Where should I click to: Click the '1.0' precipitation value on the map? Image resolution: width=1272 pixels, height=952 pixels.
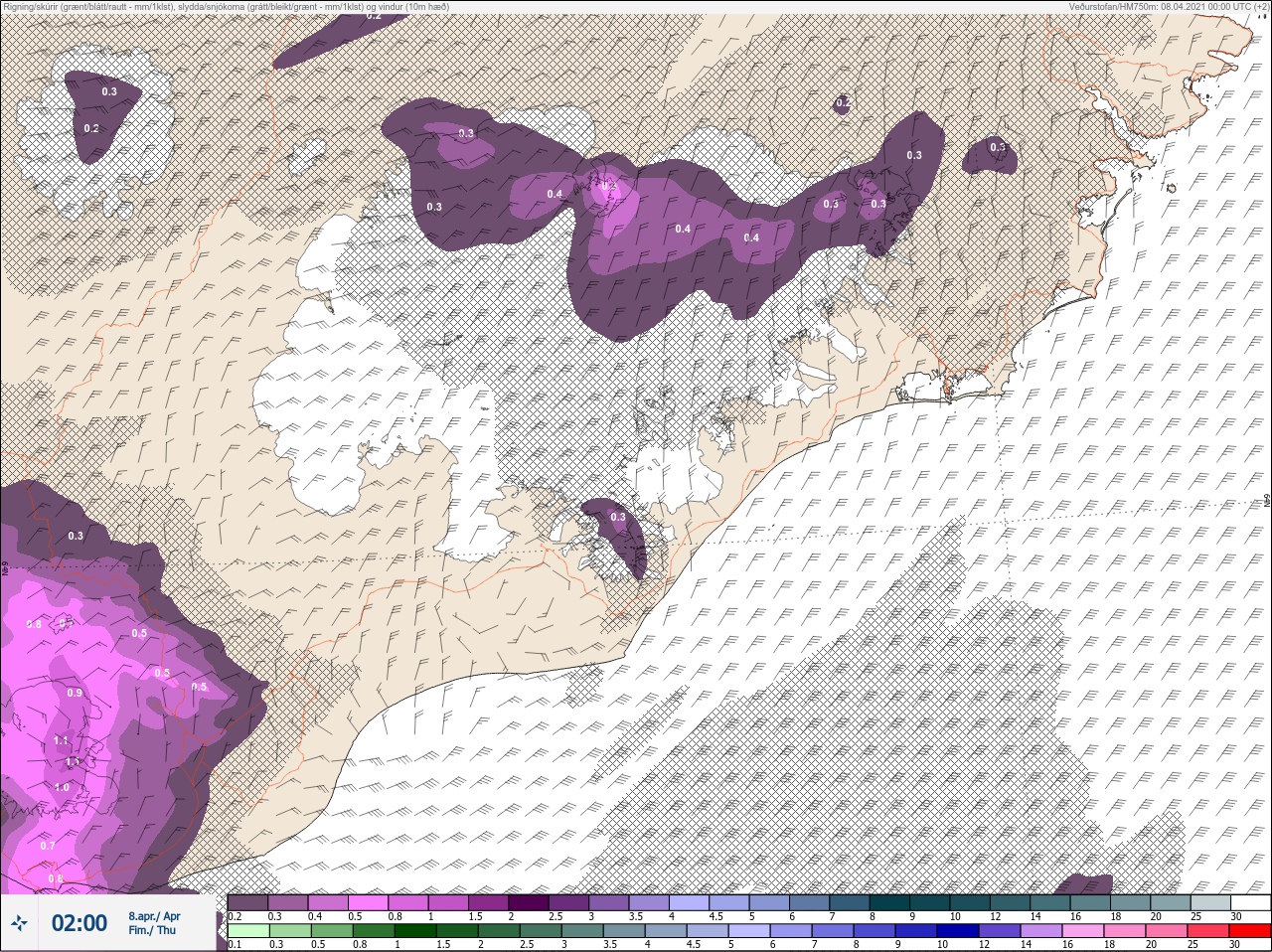[x=62, y=786]
